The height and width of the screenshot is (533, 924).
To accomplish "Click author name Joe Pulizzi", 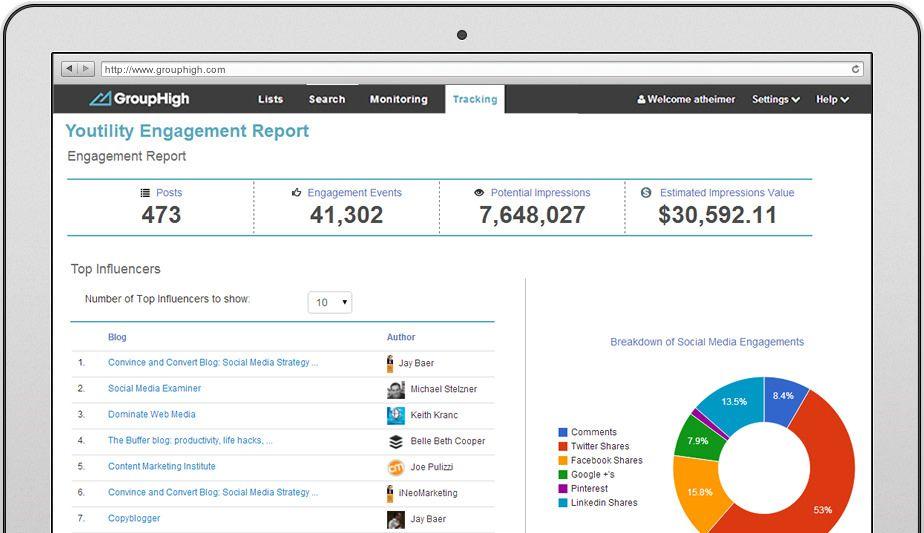I will coord(431,467).
